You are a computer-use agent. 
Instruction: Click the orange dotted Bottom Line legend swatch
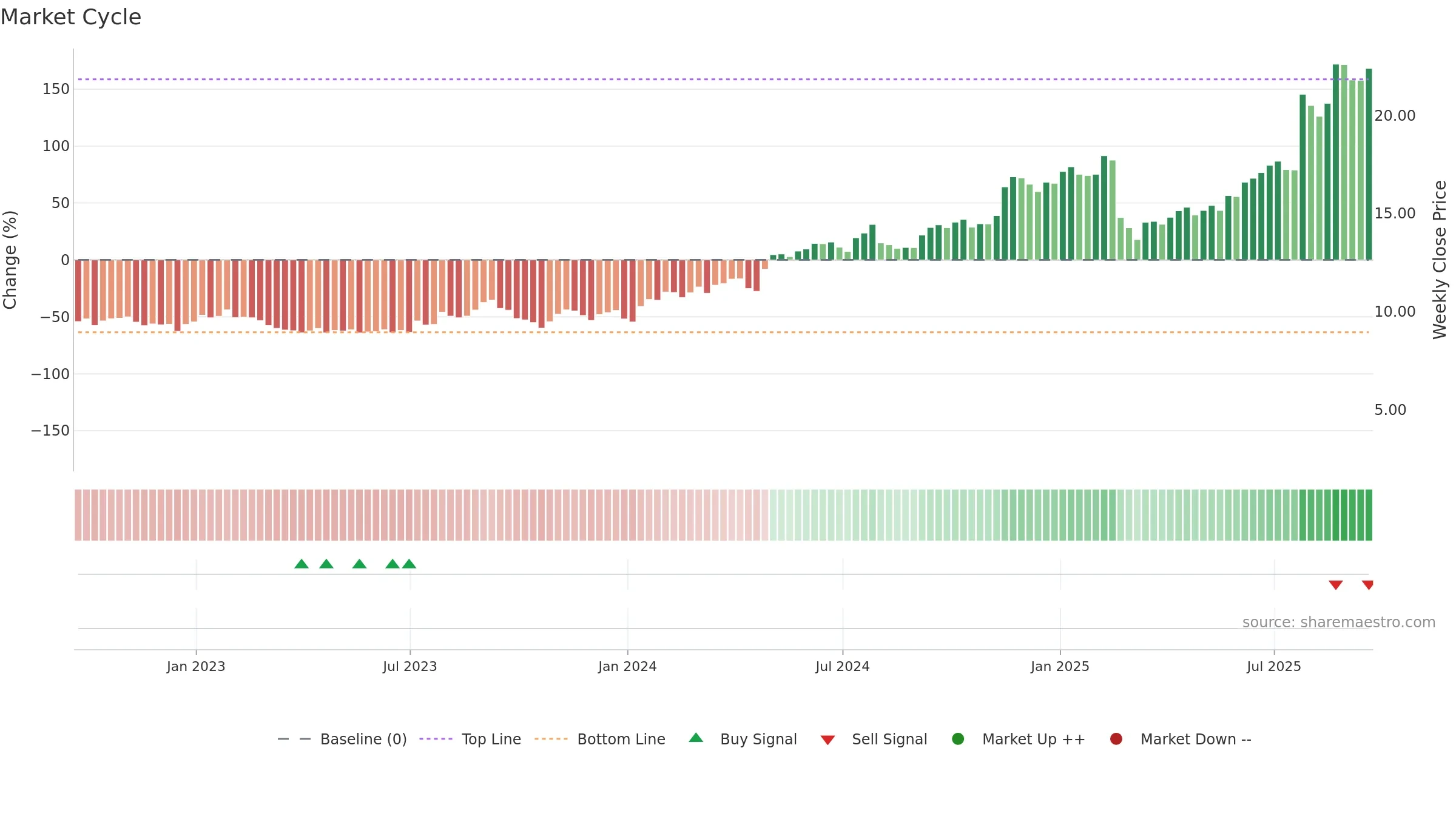[551, 739]
